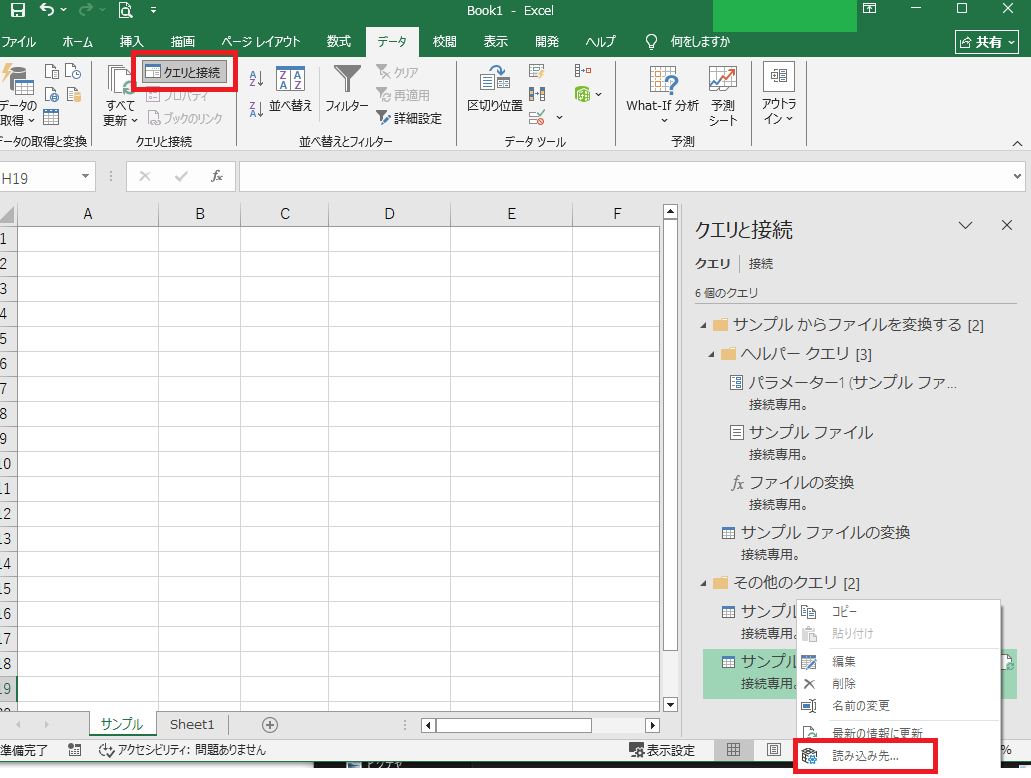The width and height of the screenshot is (1031, 778).
Task: Click the 共有 share button
Action: tap(986, 42)
